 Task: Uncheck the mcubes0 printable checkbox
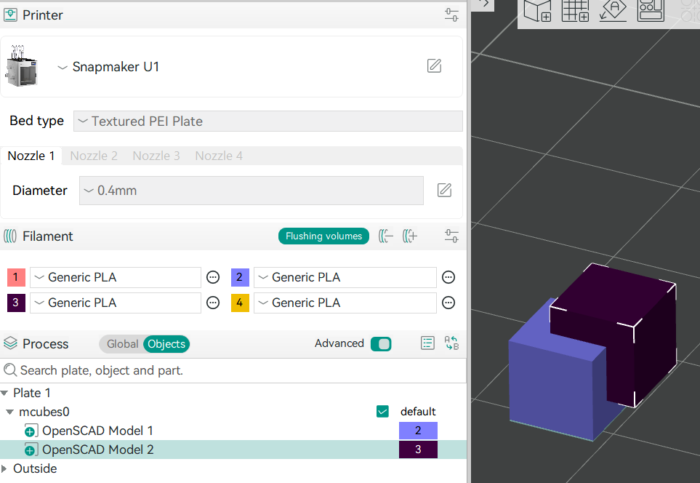click(382, 411)
